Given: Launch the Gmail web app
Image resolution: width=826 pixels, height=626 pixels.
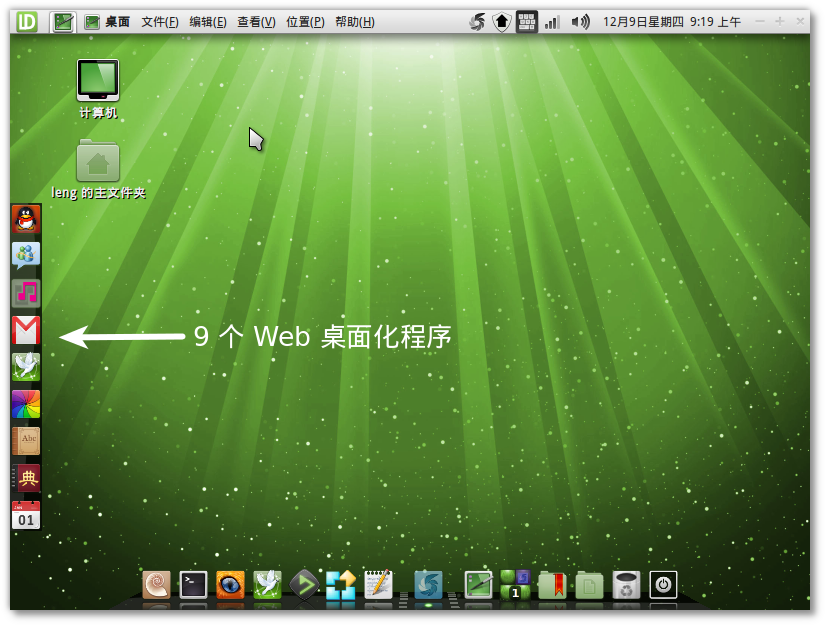Looking at the screenshot, I should pyautogui.click(x=26, y=330).
